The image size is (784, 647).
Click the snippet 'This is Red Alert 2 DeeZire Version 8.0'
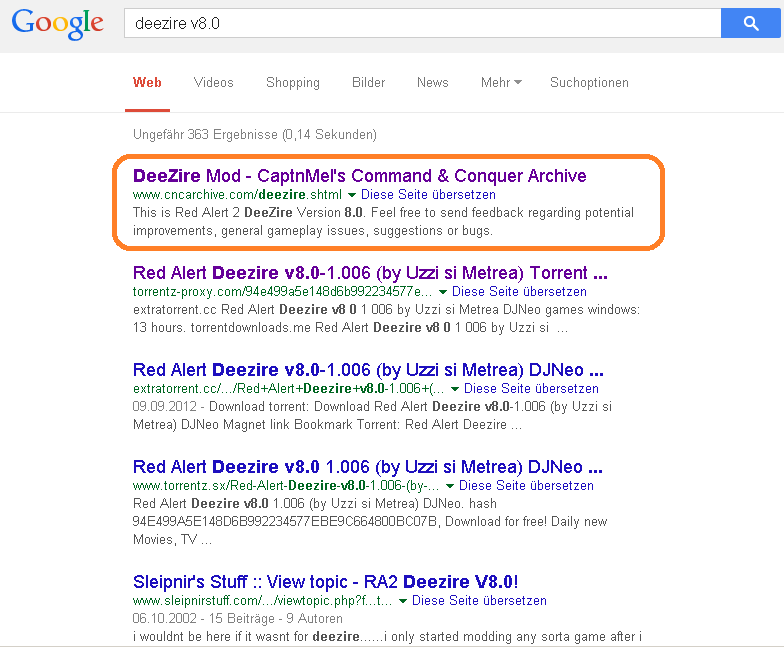(x=248, y=212)
